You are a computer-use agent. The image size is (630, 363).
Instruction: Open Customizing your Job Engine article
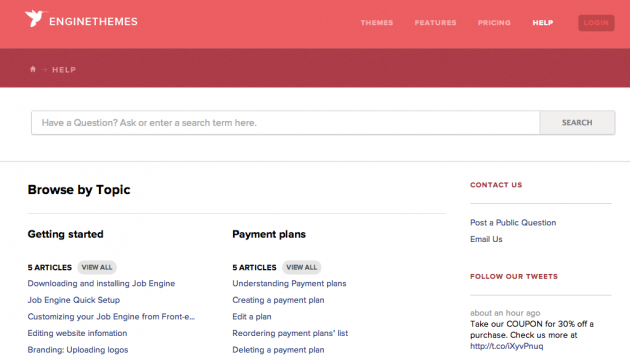(x=111, y=316)
